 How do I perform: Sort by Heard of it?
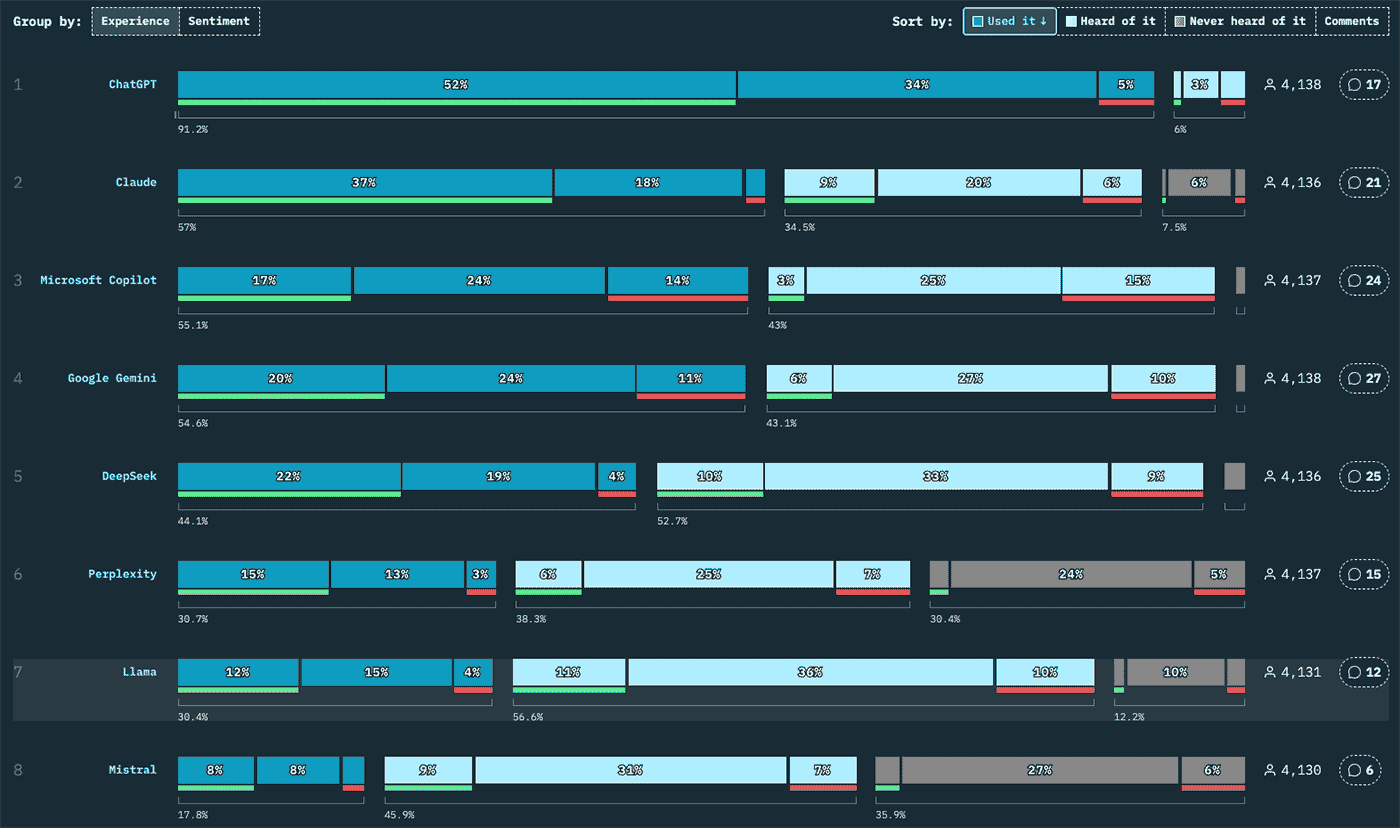1110,21
